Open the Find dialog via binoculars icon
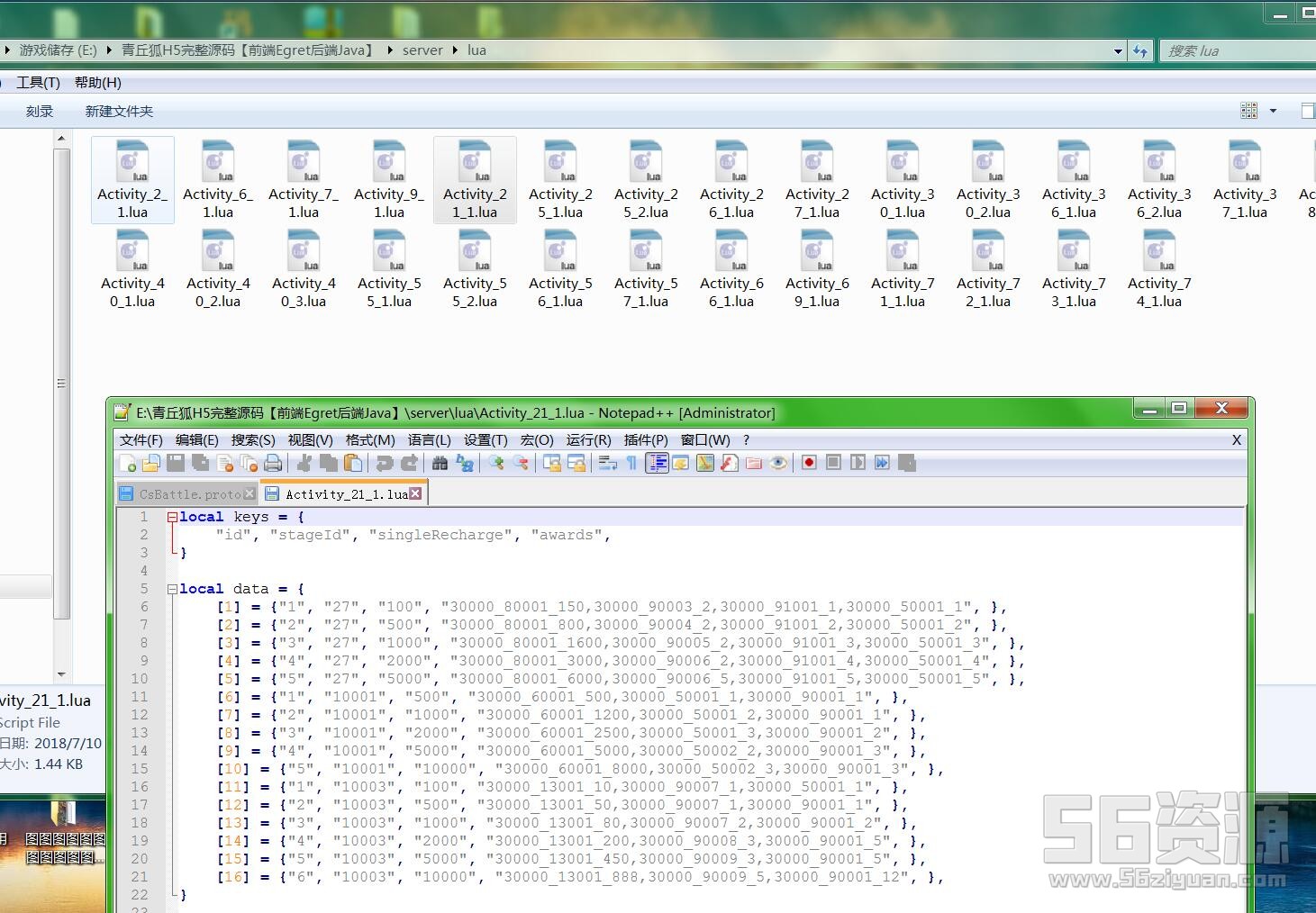This screenshot has height=913, width=1316. pyautogui.click(x=440, y=463)
